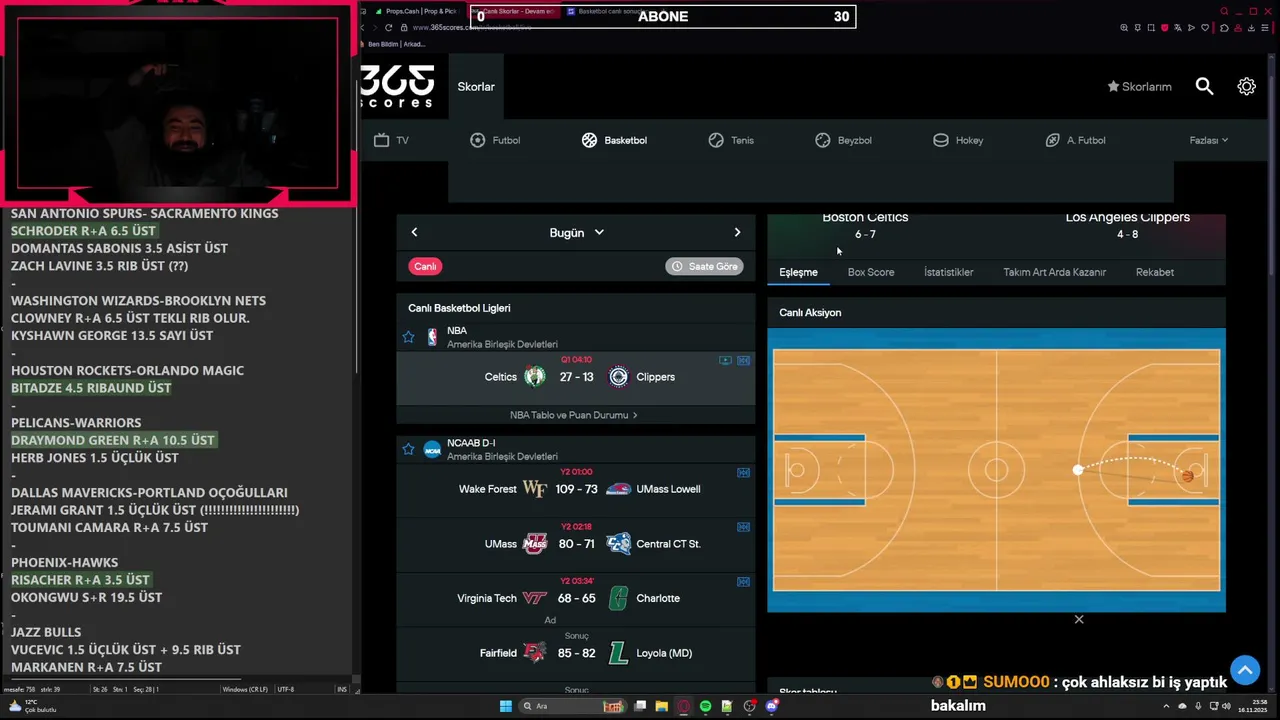Click the browser reload icon
This screenshot has height=720, width=1280.
coord(389,27)
